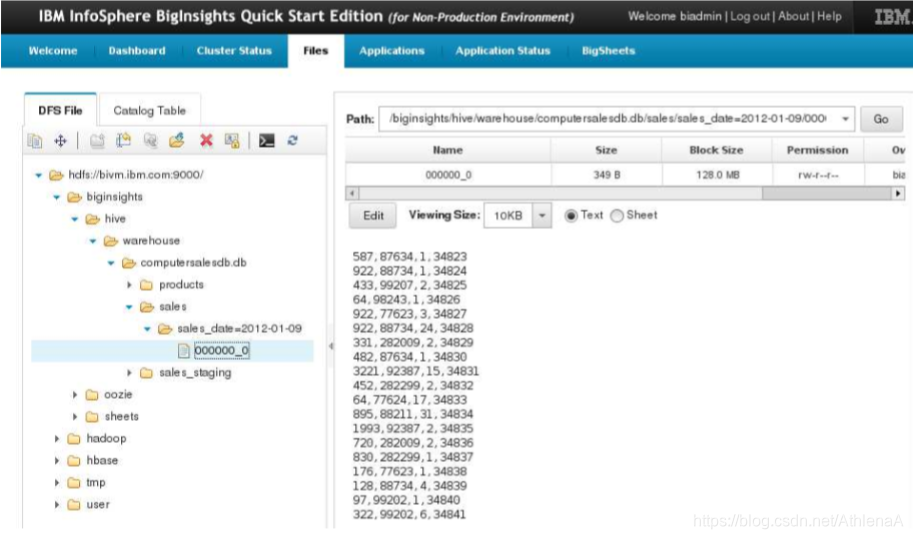This screenshot has height=539, width=913.
Task: Click the Set Permission padlock icon
Action: click(x=232, y=140)
